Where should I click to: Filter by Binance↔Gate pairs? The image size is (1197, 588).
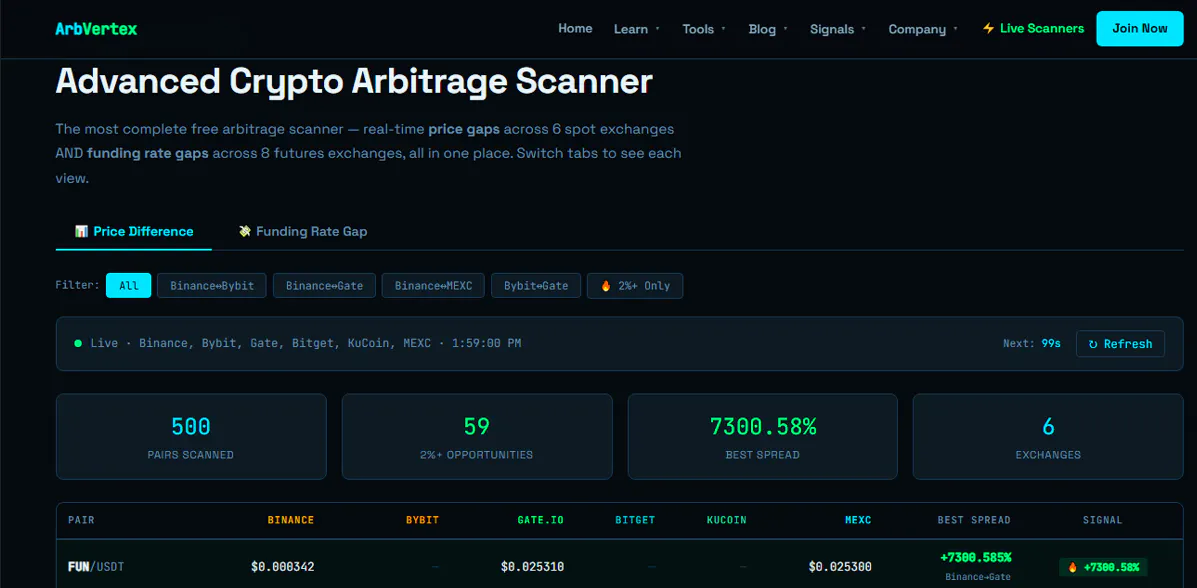click(324, 286)
